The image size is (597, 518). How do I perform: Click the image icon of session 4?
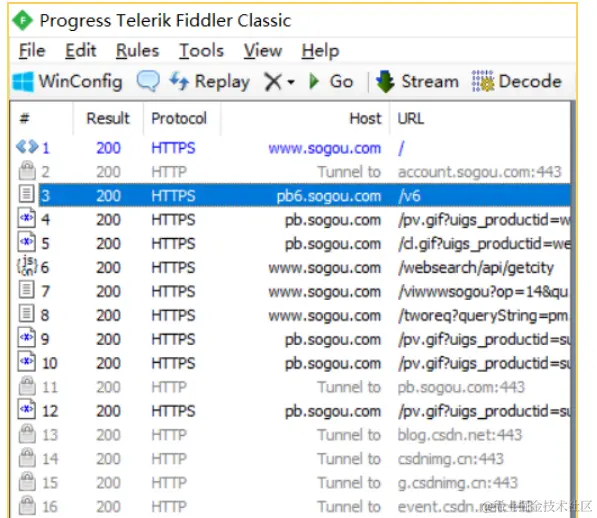pos(27,218)
